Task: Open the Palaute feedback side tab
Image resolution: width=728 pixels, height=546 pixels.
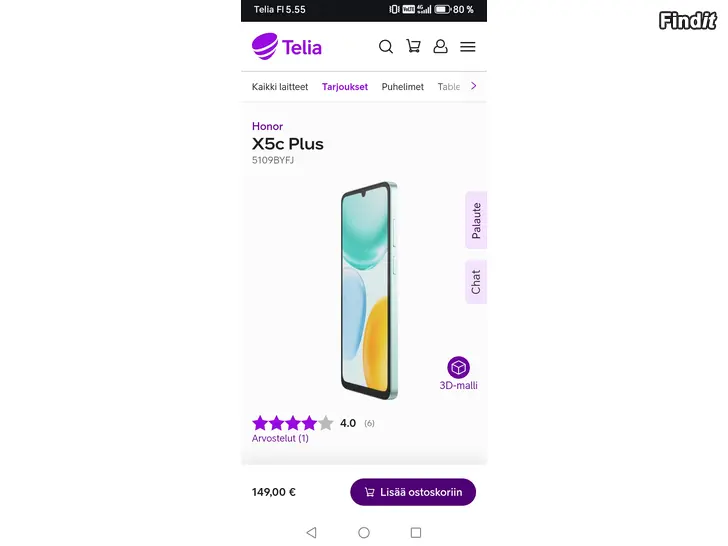Action: coord(476,220)
